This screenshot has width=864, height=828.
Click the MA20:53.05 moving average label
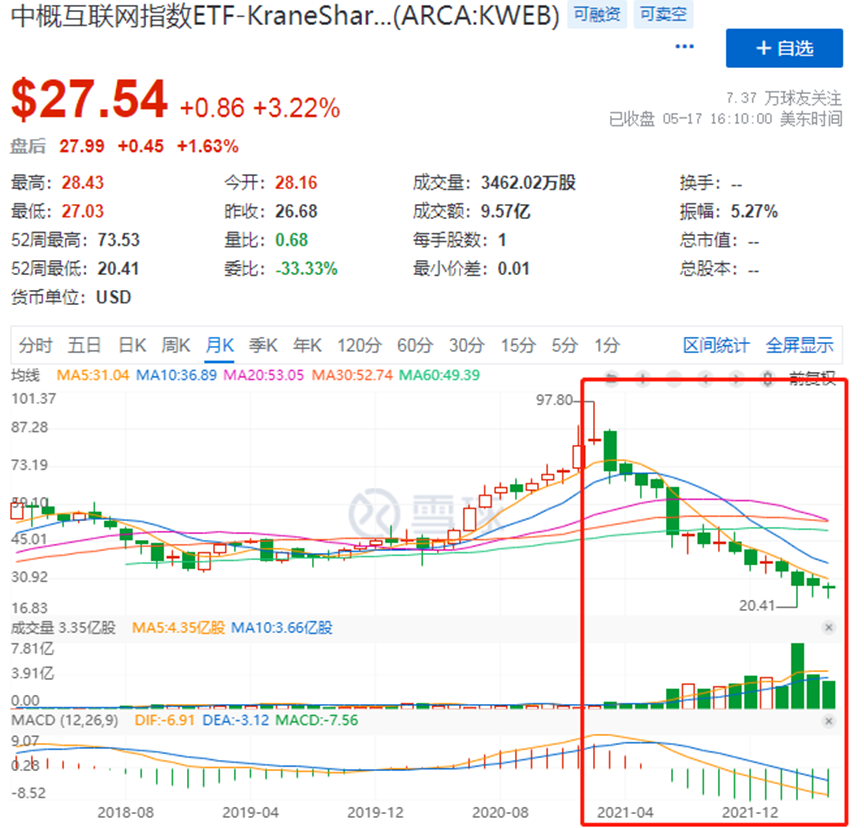click(263, 375)
